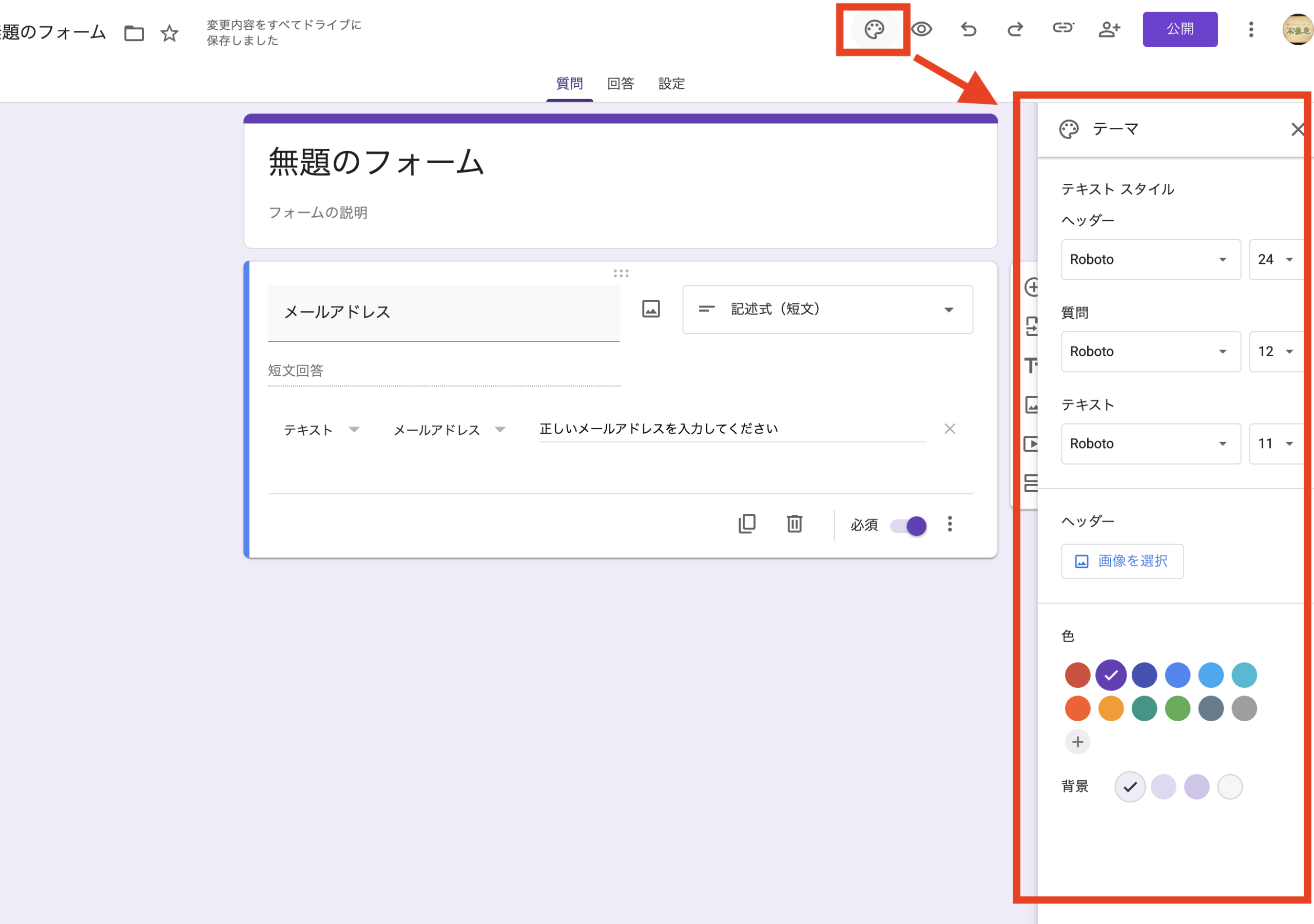Click the add image icon beside question title

[651, 309]
